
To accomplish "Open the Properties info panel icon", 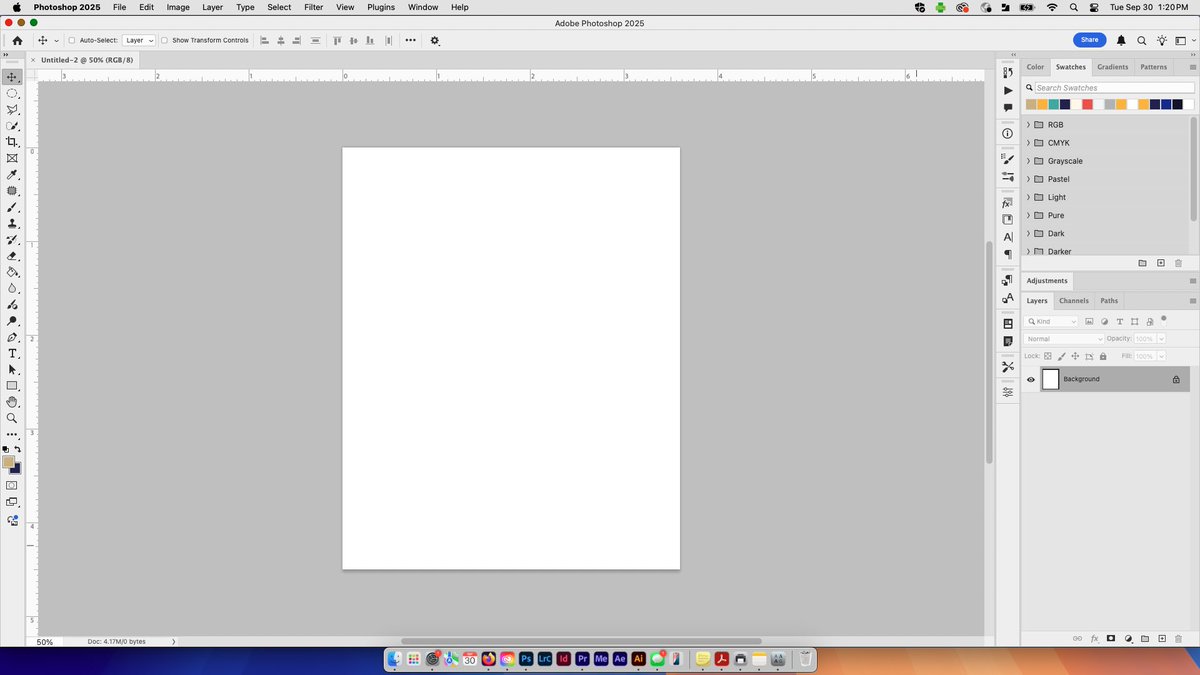I will coord(1008,133).
